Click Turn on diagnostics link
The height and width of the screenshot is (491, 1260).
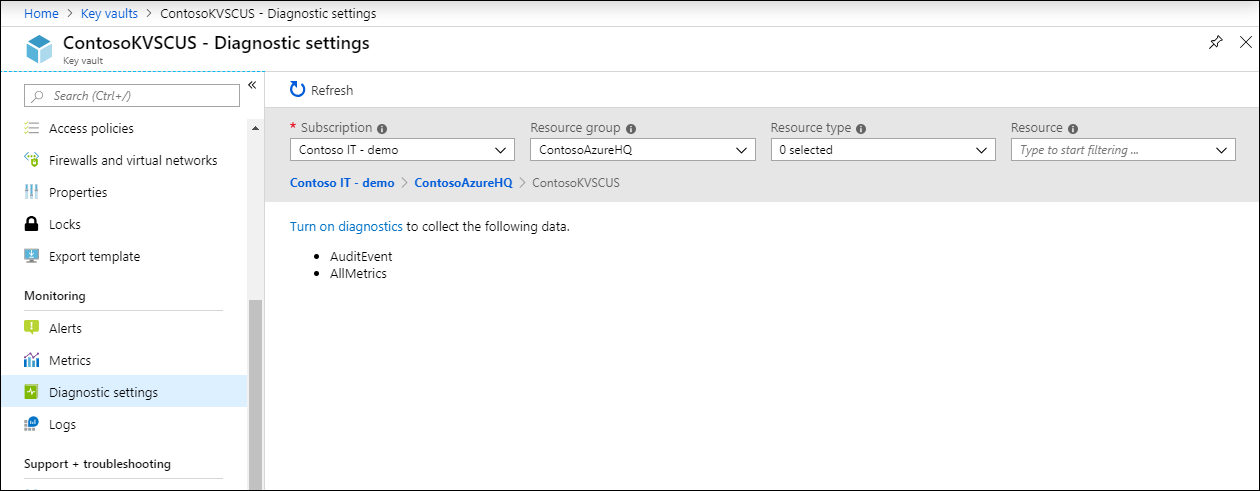tap(346, 227)
